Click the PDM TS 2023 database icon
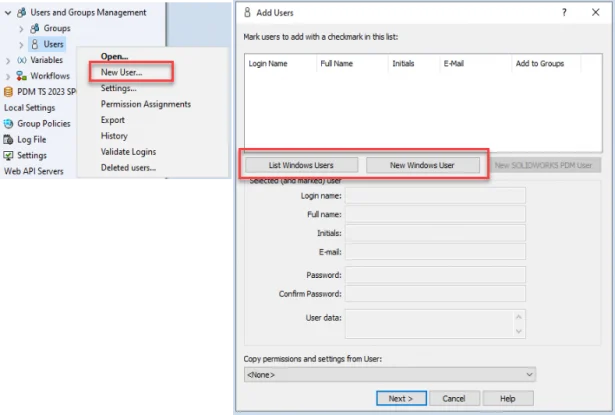Screen dimensions: 615x415 pos(8,92)
